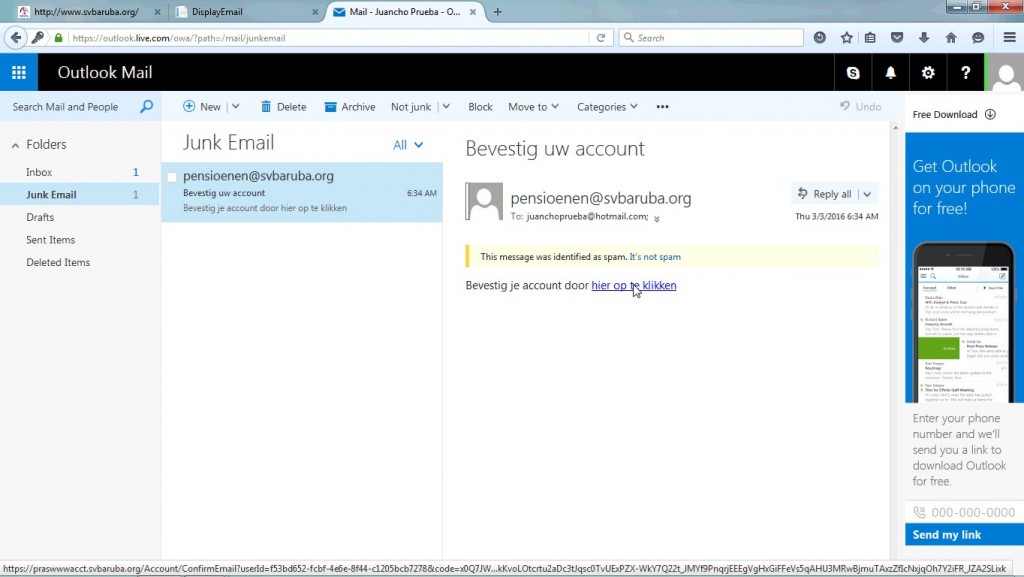Open the Move to dropdown

point(533,106)
